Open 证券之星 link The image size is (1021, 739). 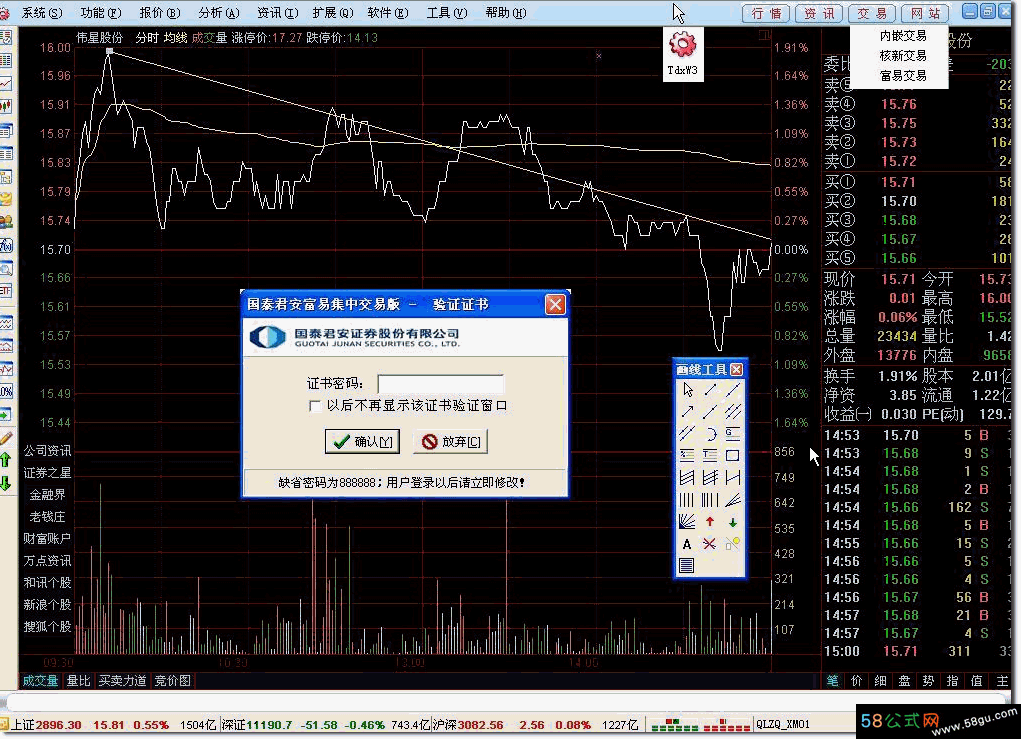point(47,473)
